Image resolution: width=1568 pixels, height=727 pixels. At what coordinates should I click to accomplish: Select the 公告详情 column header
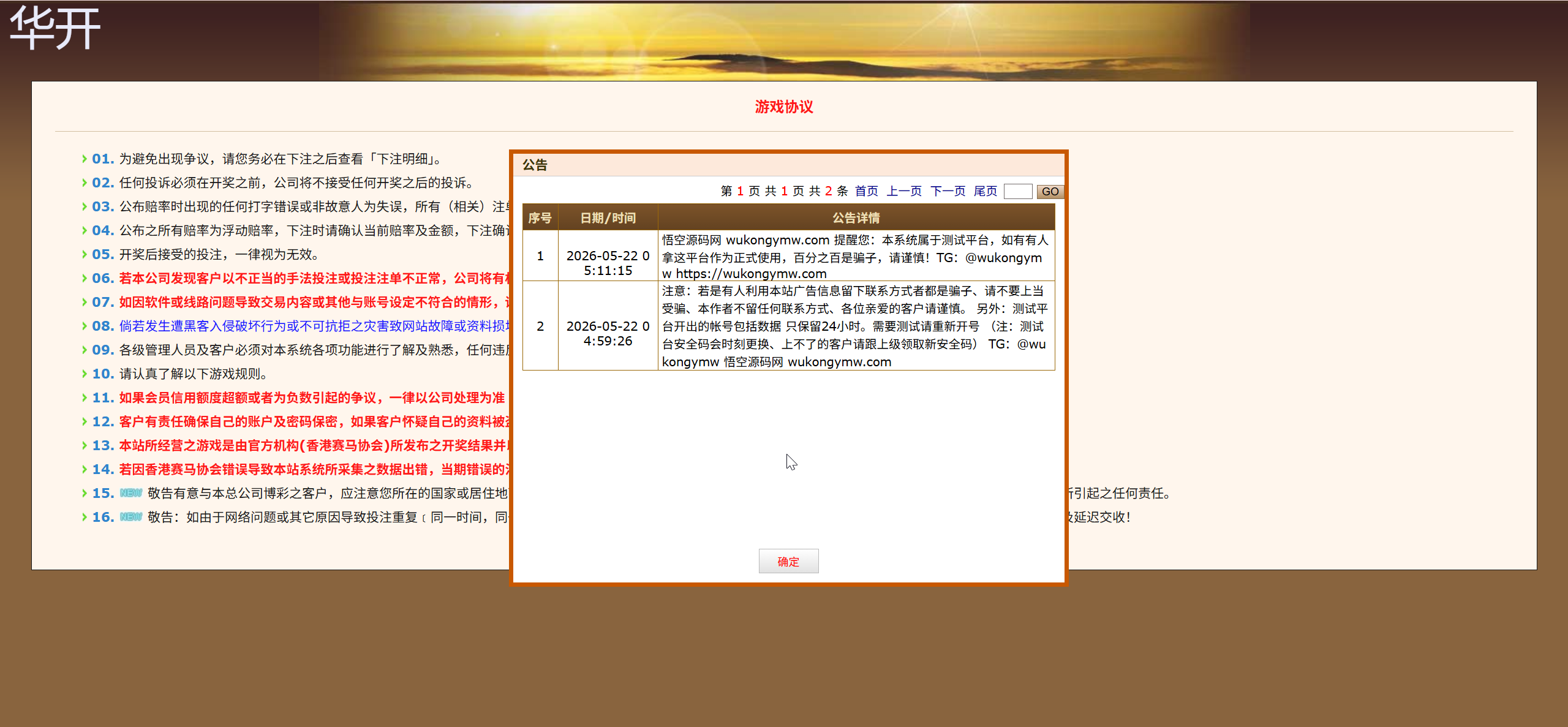856,217
